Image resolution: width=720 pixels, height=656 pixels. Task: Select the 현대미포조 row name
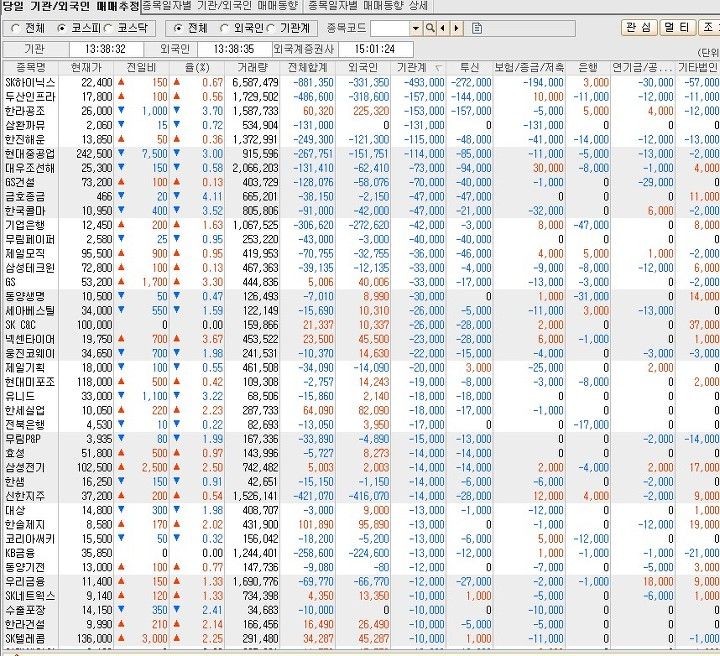point(30,382)
